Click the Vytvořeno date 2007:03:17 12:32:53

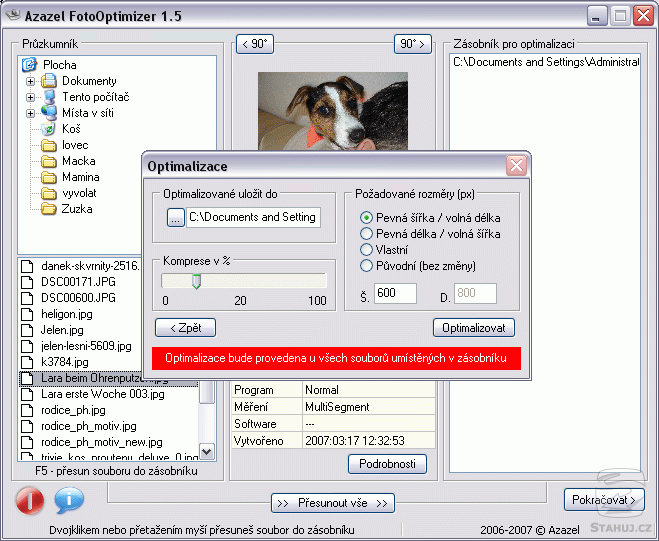click(x=355, y=441)
